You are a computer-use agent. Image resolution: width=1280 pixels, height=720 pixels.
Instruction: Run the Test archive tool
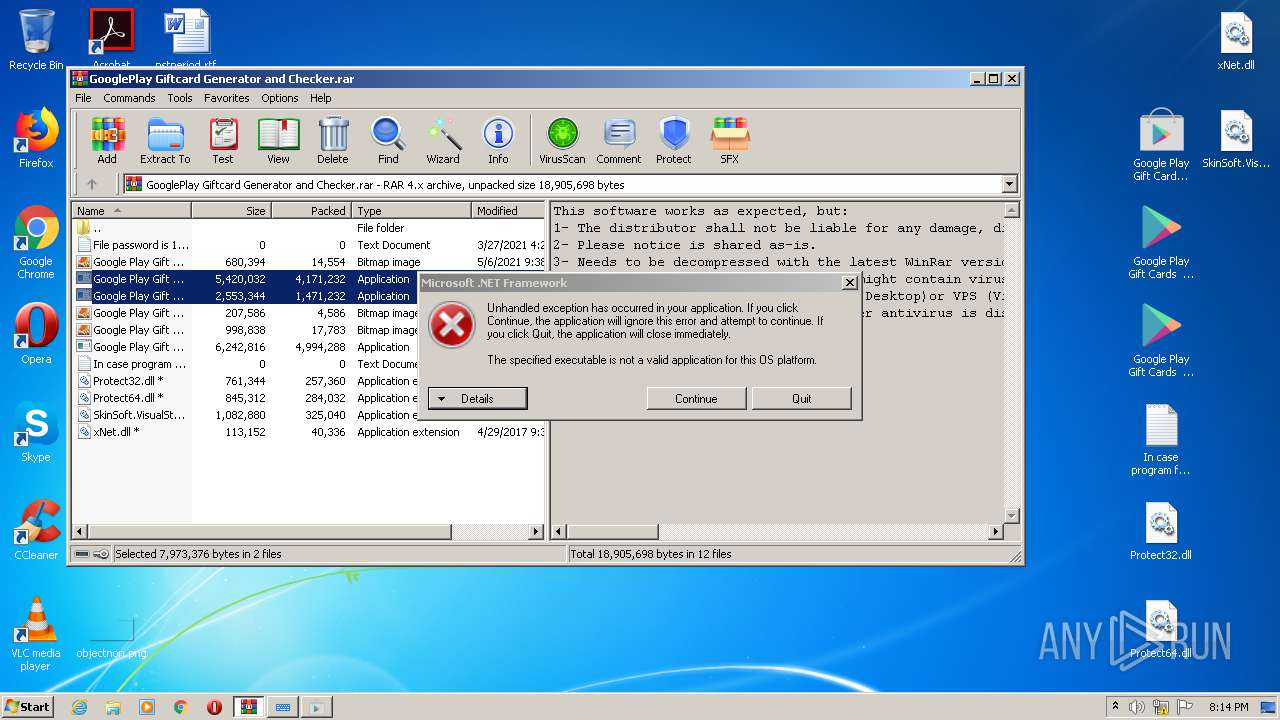tap(223, 141)
